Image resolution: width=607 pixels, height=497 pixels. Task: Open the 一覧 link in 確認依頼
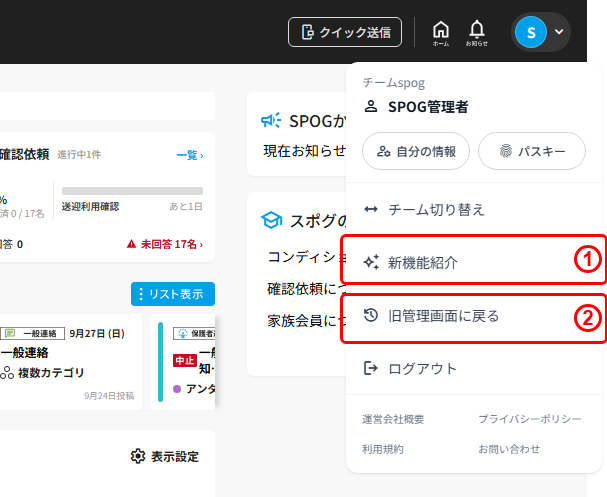190,155
